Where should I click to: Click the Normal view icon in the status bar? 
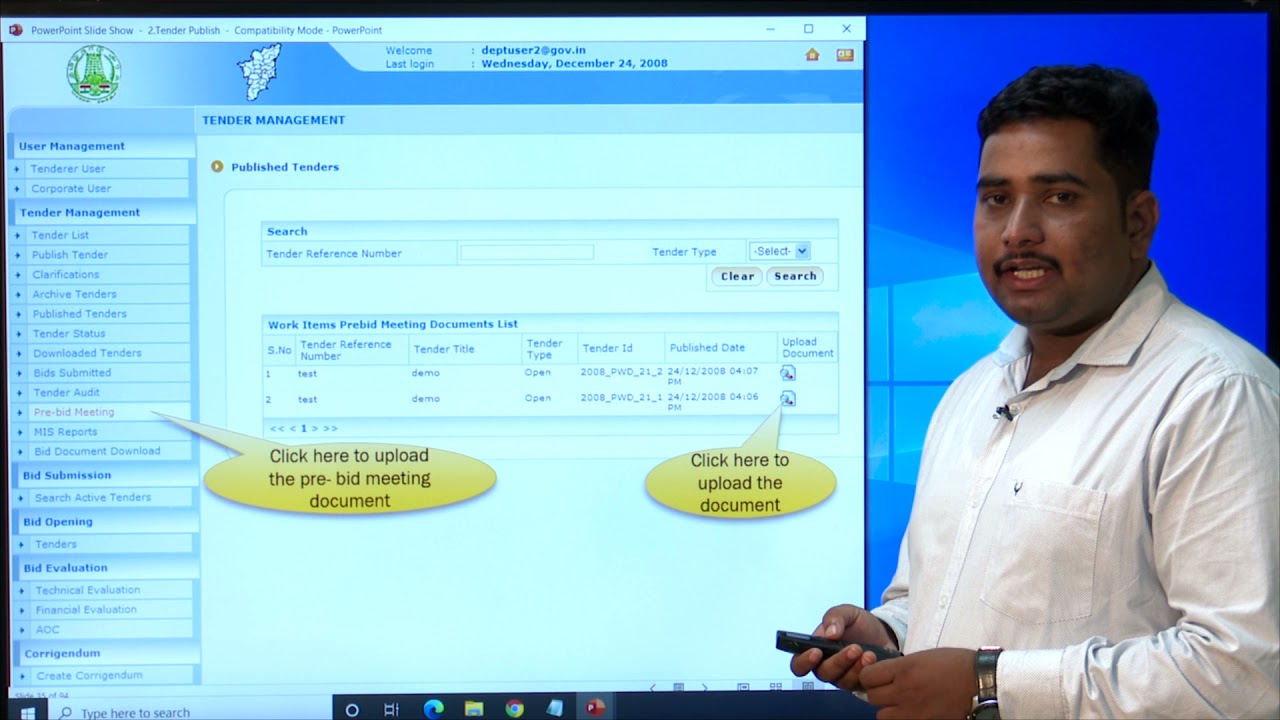743,688
